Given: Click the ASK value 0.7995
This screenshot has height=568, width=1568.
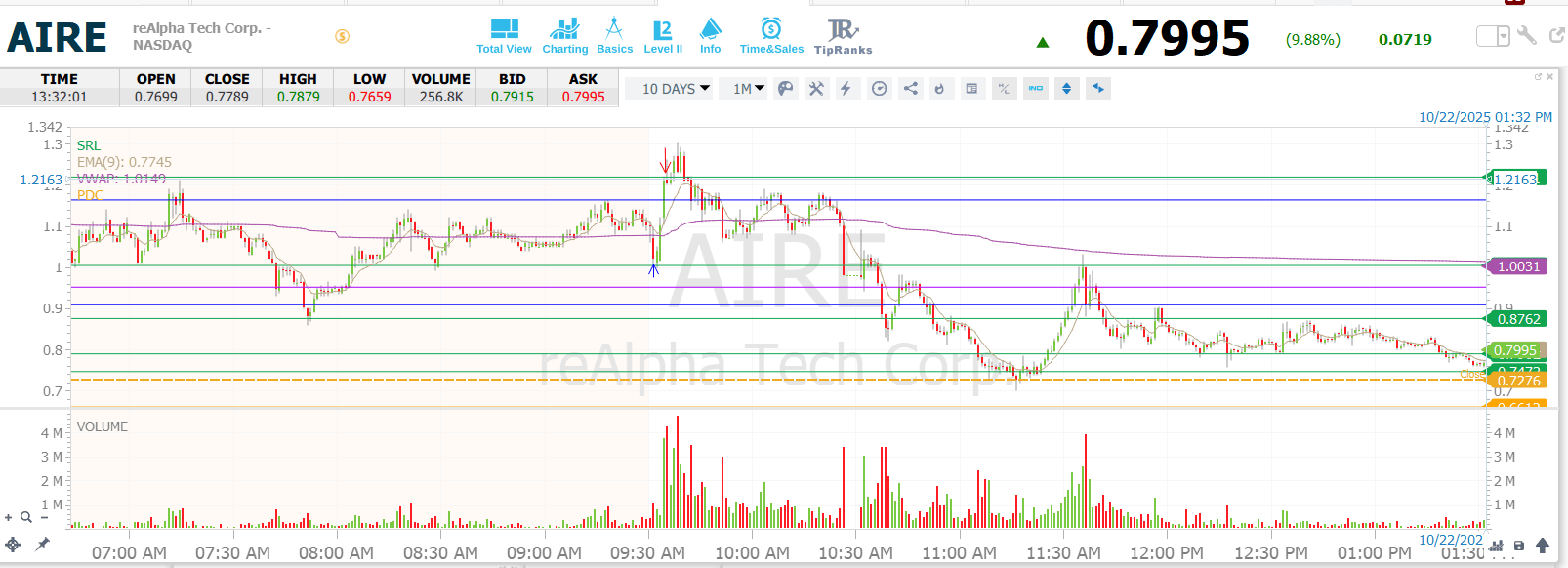Looking at the screenshot, I should point(583,97).
